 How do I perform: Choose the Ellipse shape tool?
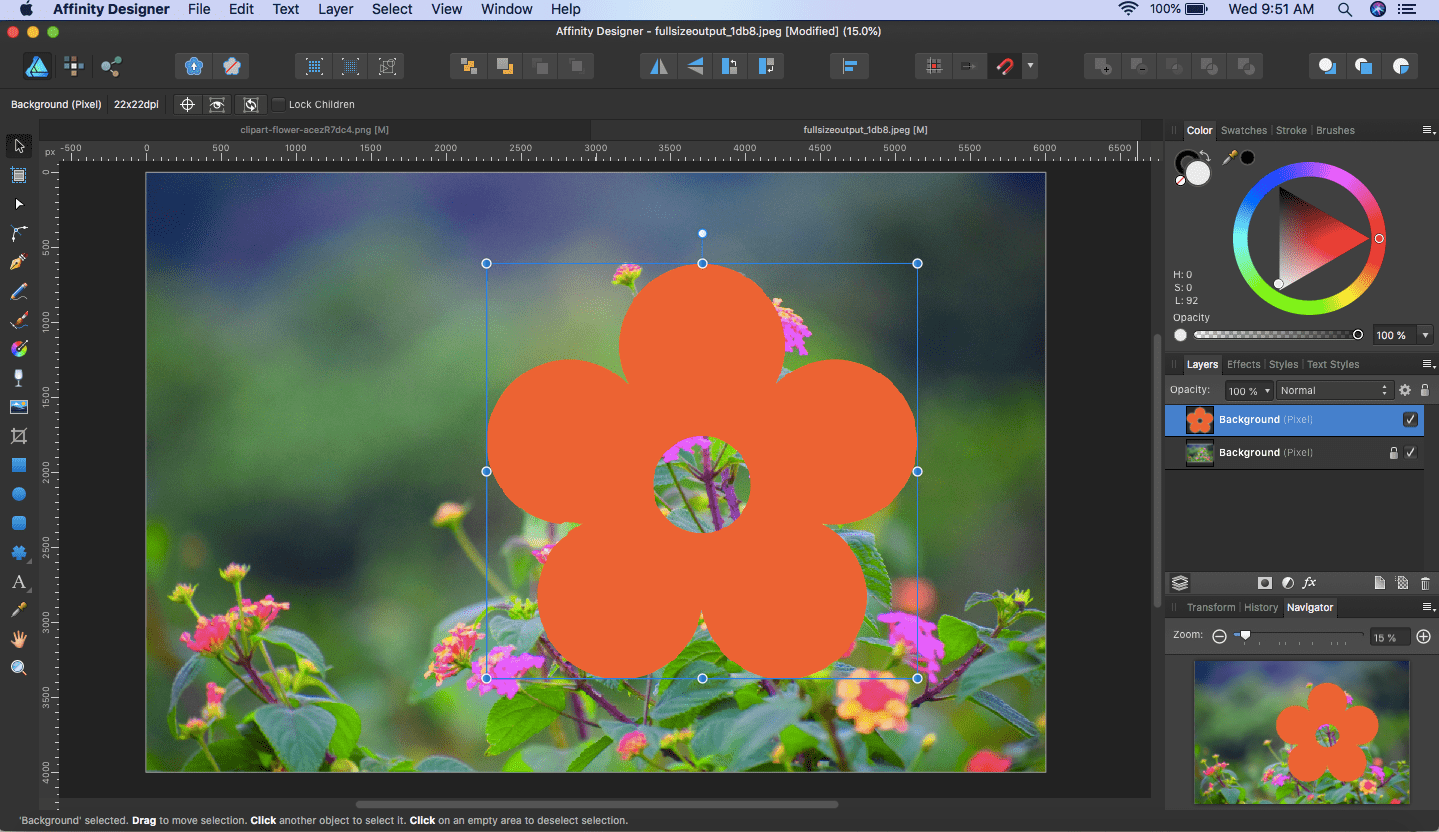(x=18, y=494)
